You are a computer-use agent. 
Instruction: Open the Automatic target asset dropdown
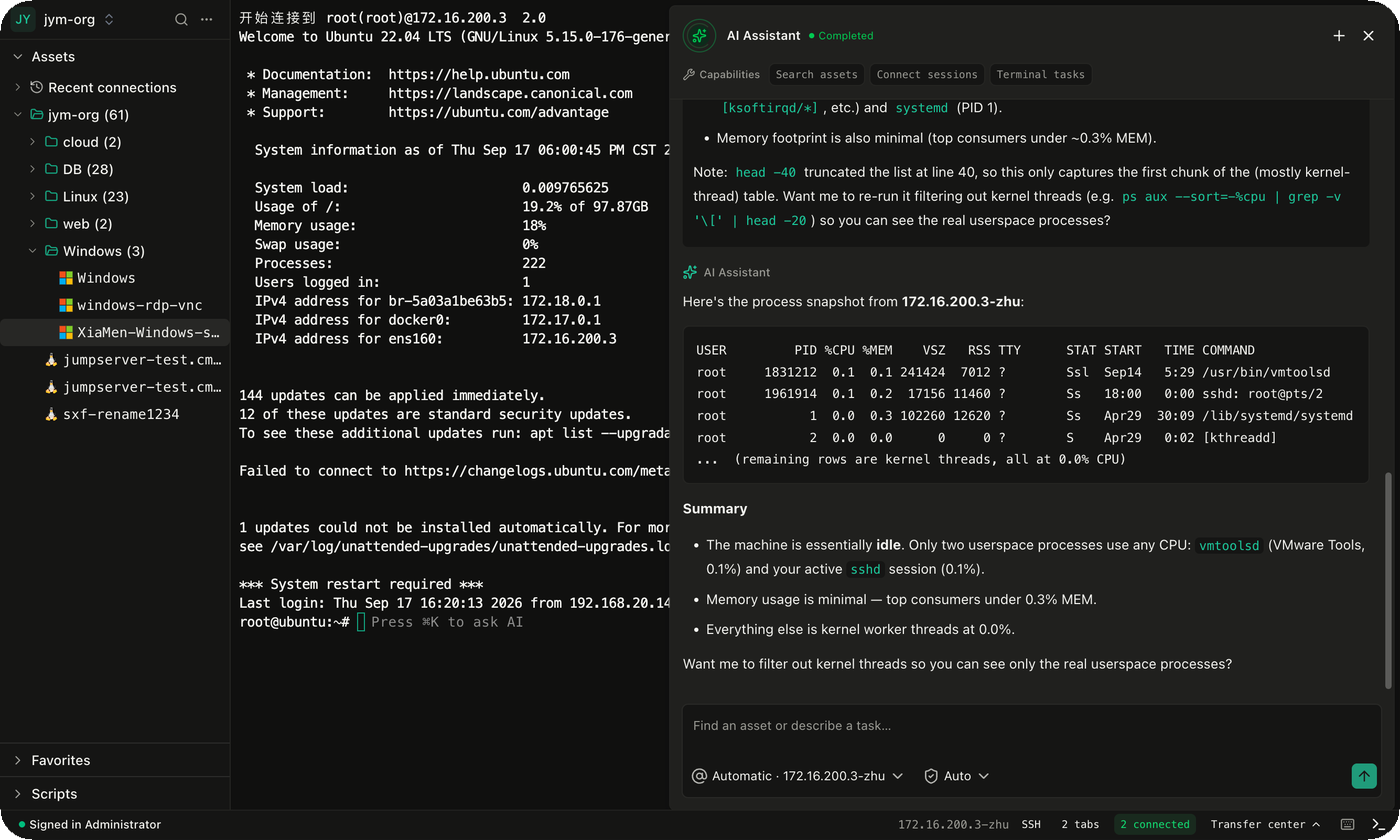click(x=798, y=776)
